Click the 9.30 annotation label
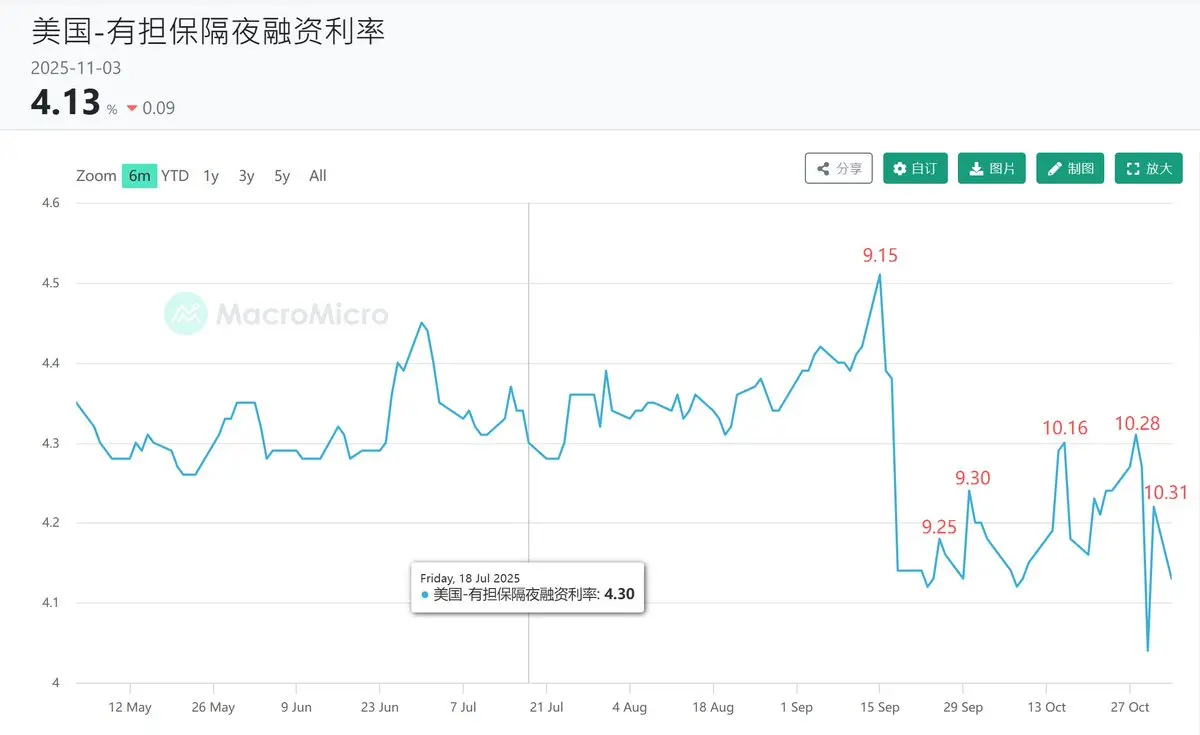This screenshot has height=735, width=1200. 972,478
